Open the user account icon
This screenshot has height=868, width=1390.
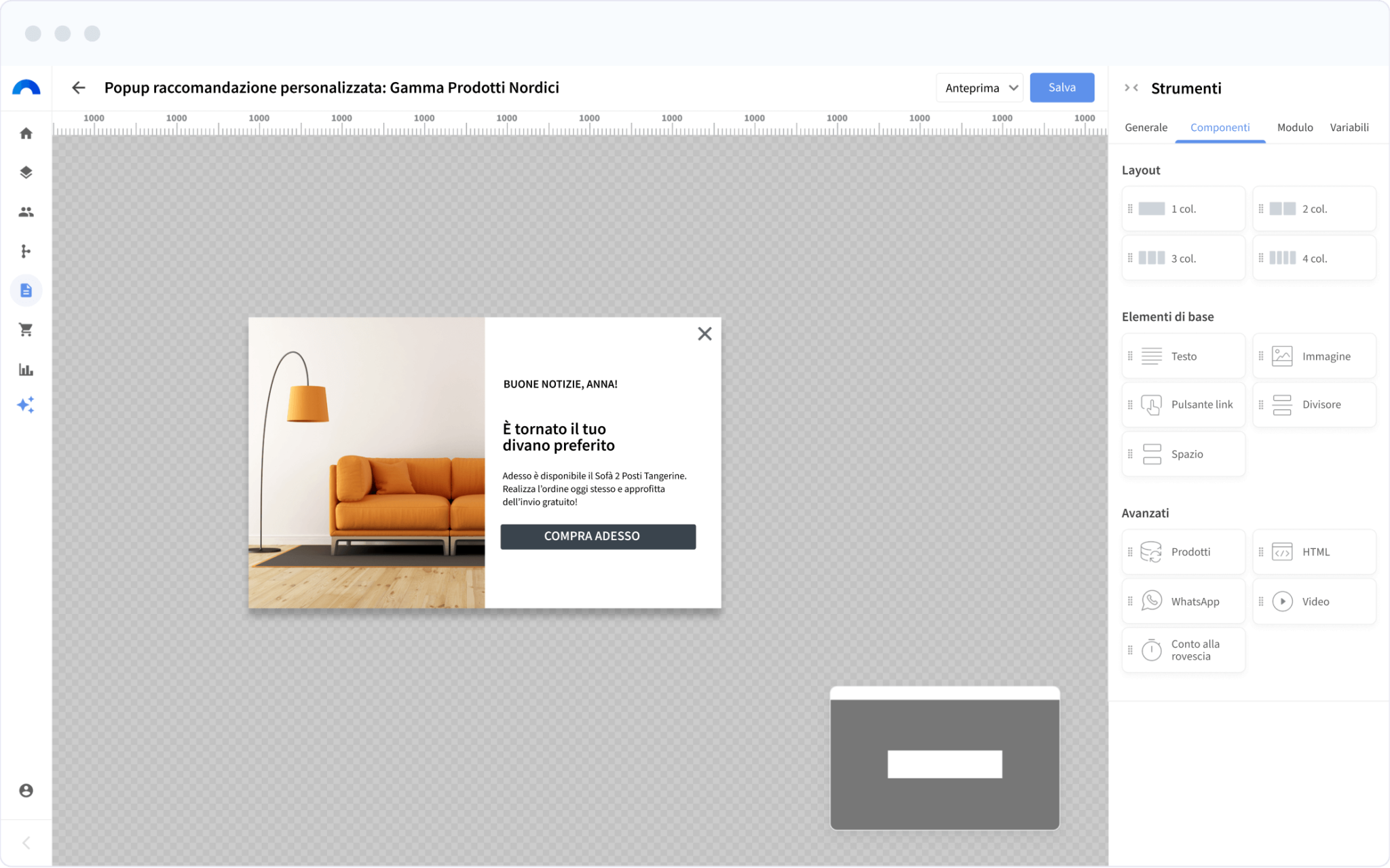click(x=26, y=790)
